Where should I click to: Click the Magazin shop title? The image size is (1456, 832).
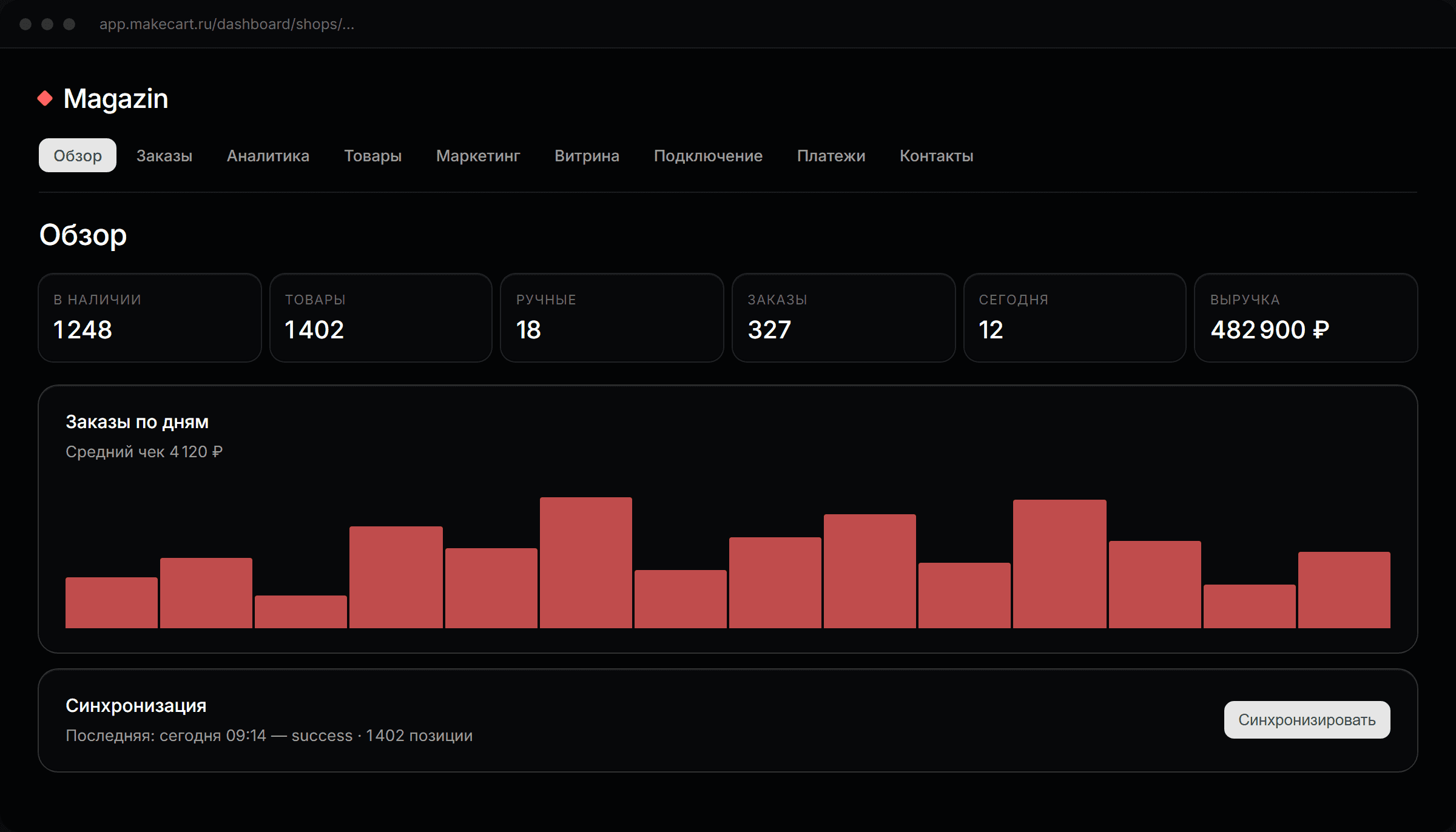(116, 98)
